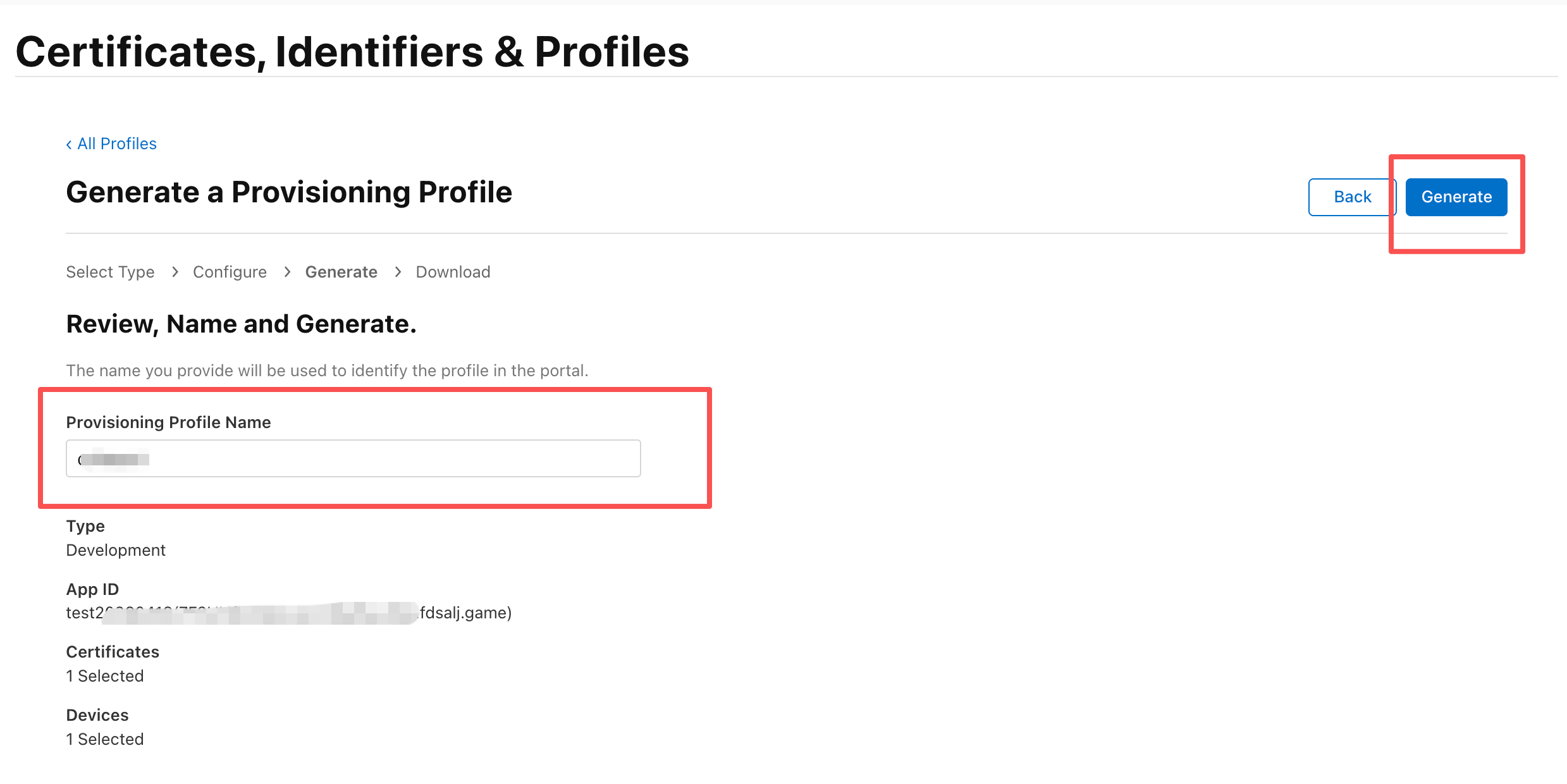
Task: Click the back chevron beside All Profiles
Action: pyautogui.click(x=69, y=145)
